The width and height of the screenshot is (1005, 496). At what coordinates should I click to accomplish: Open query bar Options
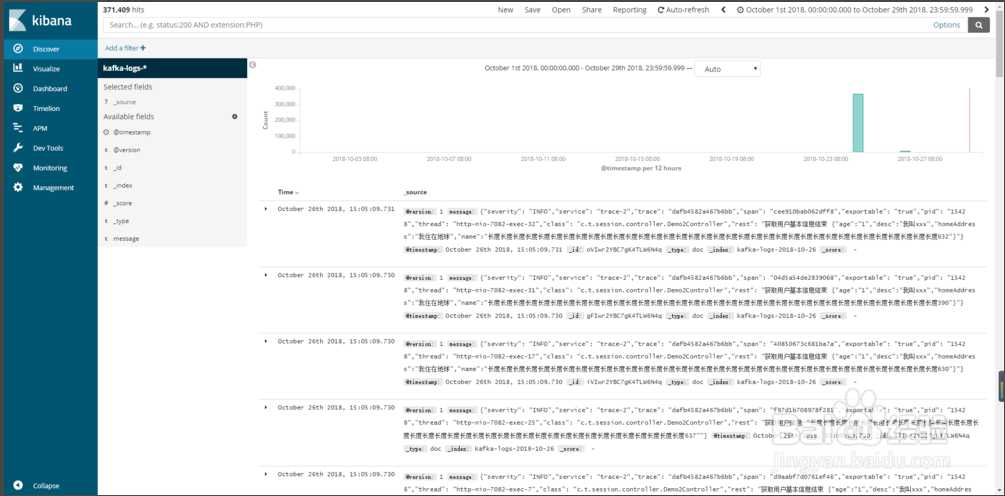946,25
